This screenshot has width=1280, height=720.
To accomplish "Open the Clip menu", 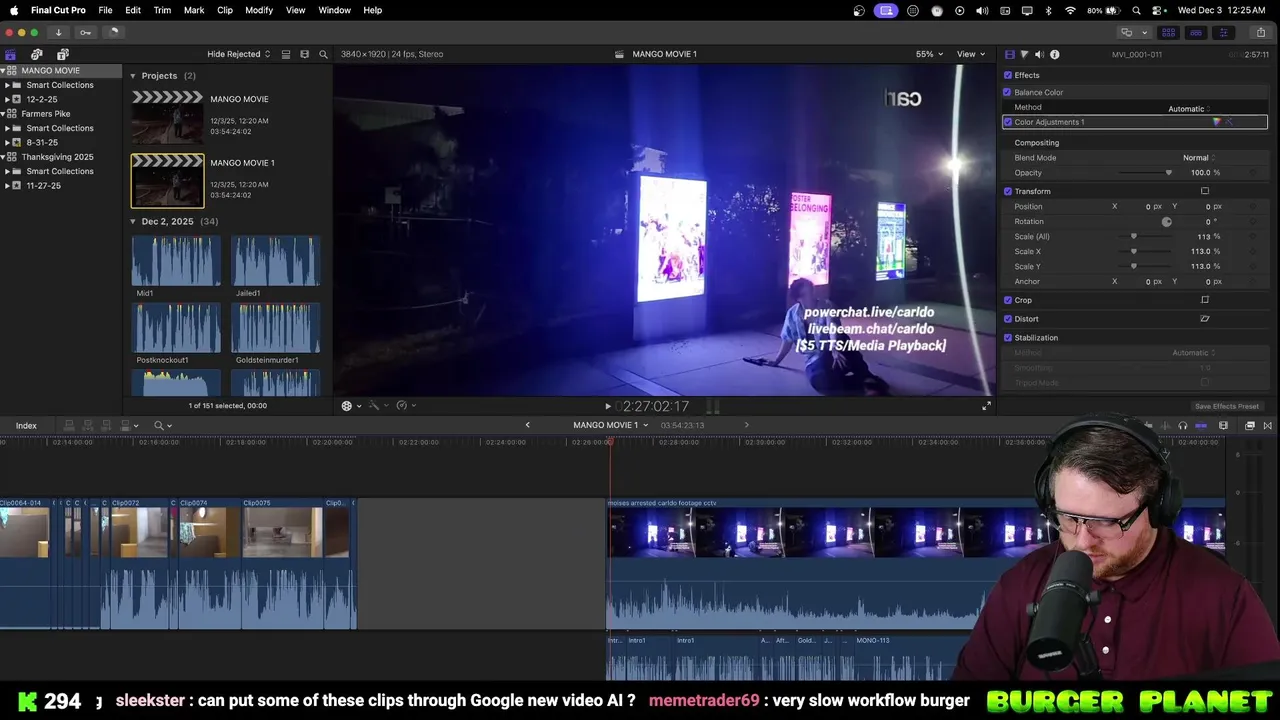I will [x=225, y=10].
